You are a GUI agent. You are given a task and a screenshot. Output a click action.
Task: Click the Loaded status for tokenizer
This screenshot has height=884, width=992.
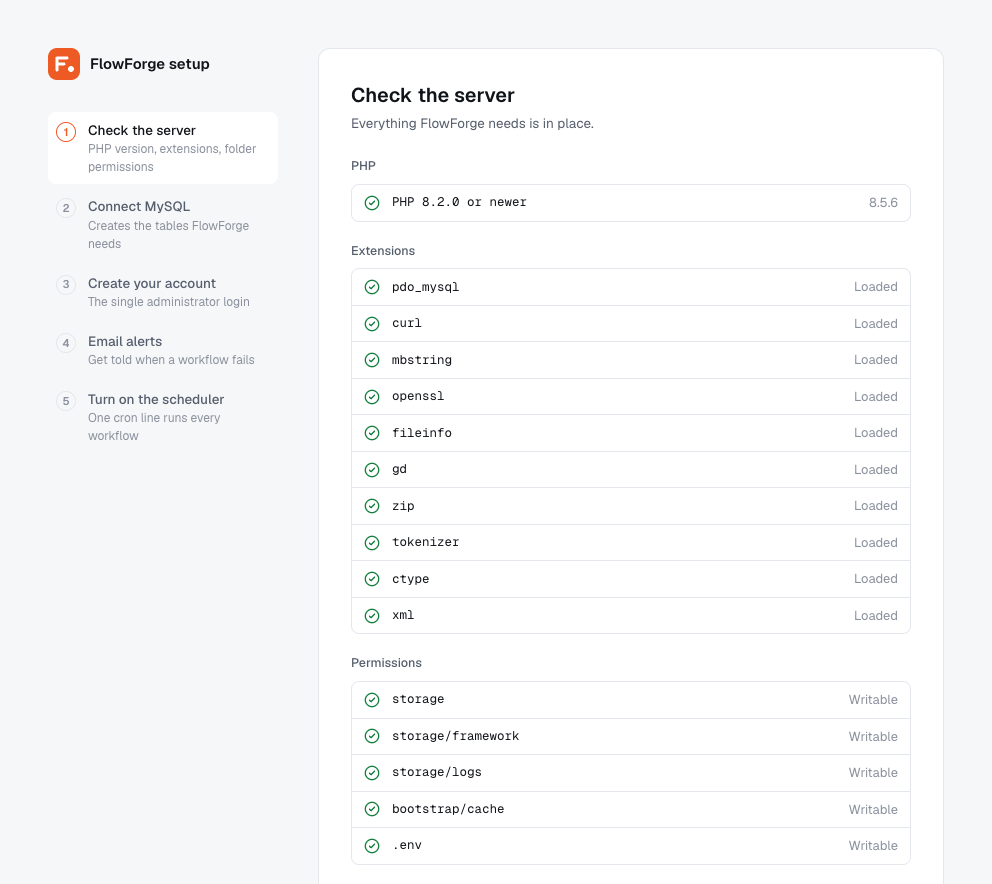point(876,543)
